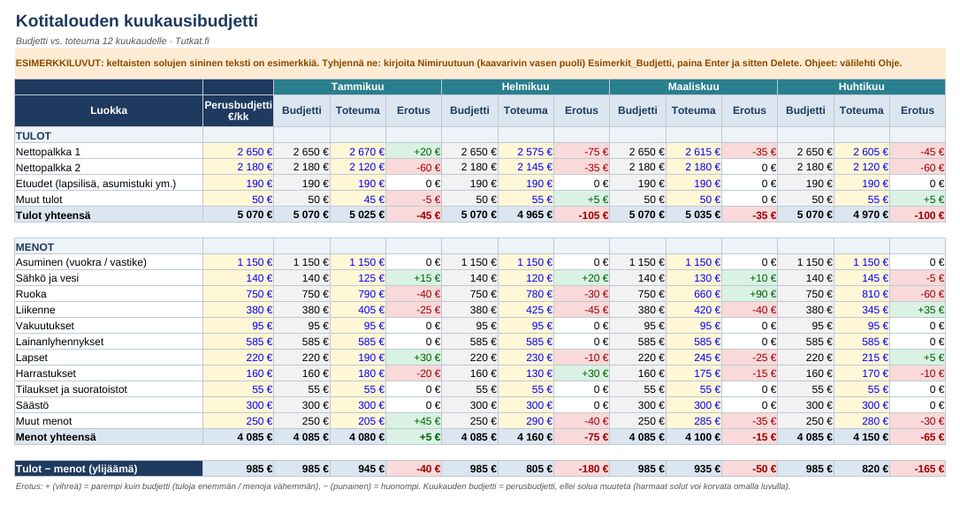The height and width of the screenshot is (505, 960).
Task: Click Ruoka Huhtikuu Toteuma 810 €
Action: 861,294
